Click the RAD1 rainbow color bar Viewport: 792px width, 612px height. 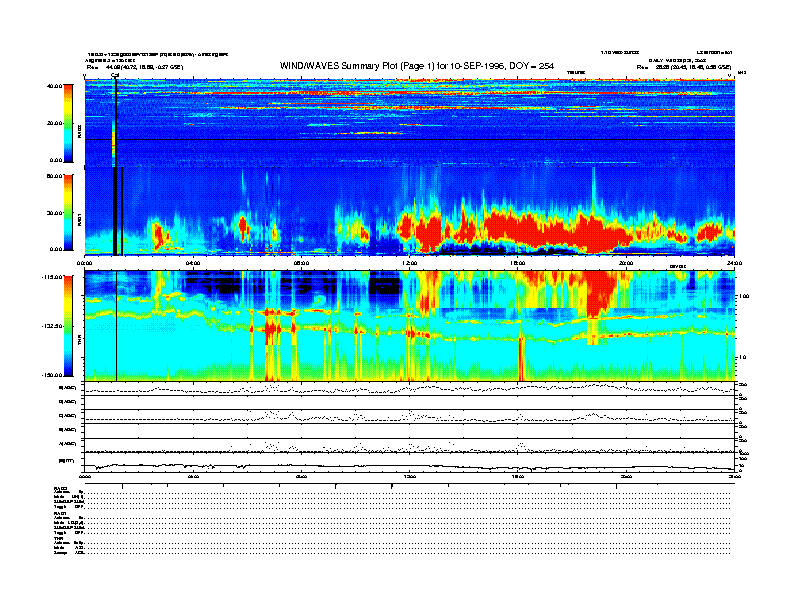(x=68, y=212)
